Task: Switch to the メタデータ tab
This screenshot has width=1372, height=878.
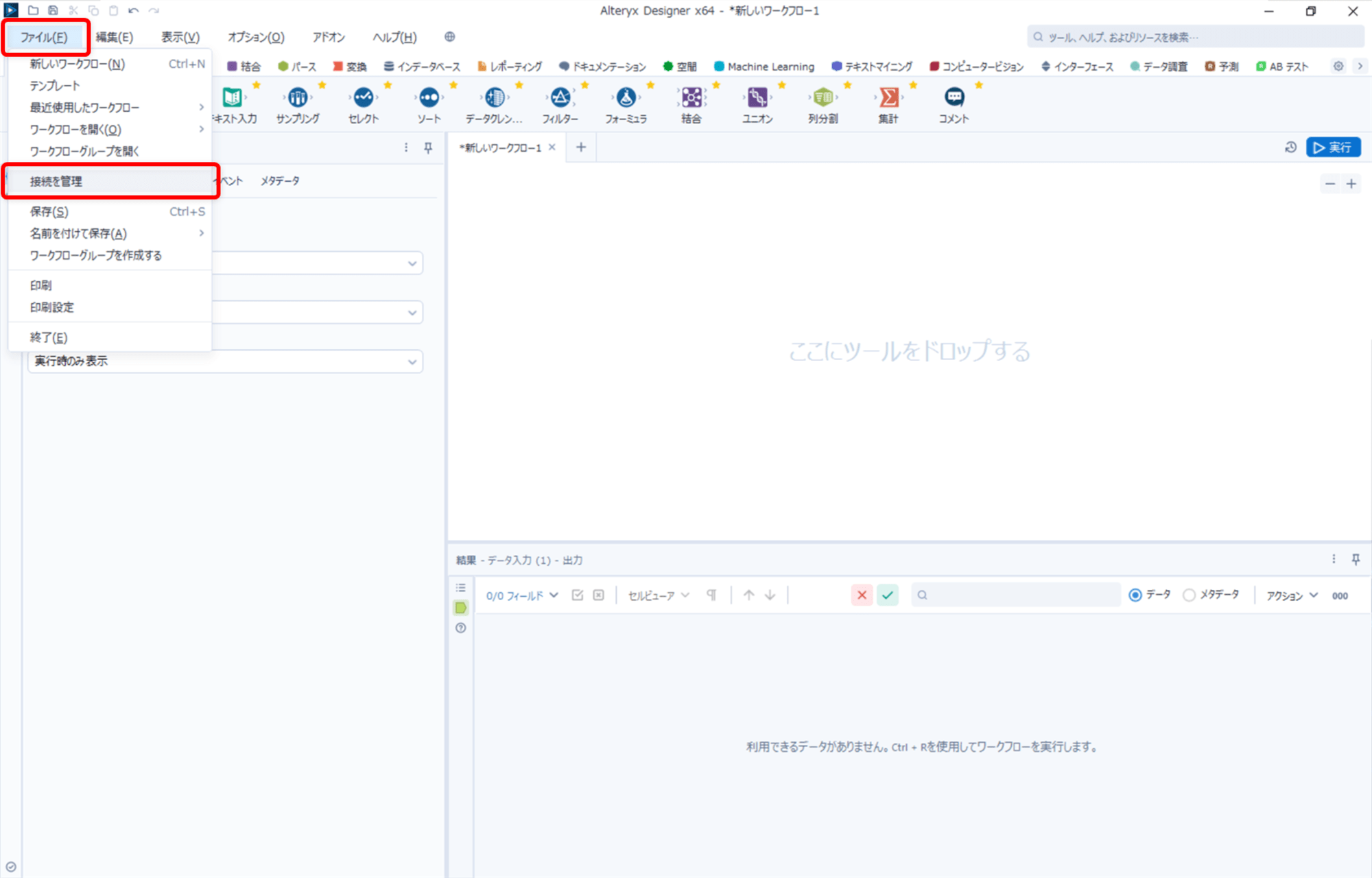Action: pos(280,181)
